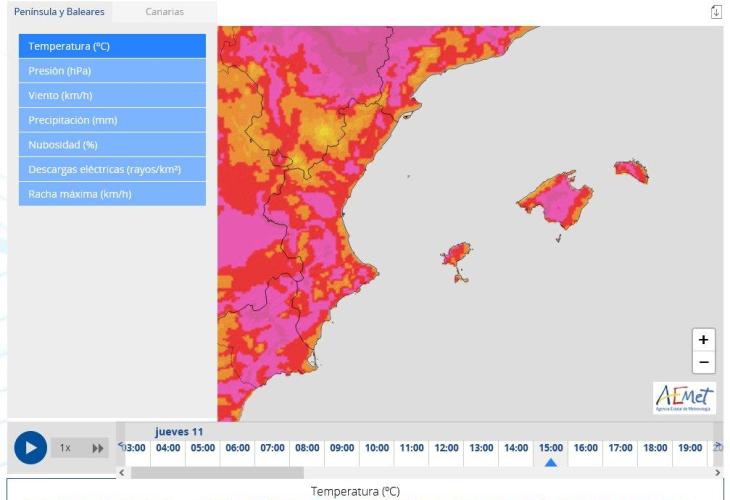This screenshot has height=500, width=730.
Task: Click the download icon at top right
Action: [x=716, y=11]
